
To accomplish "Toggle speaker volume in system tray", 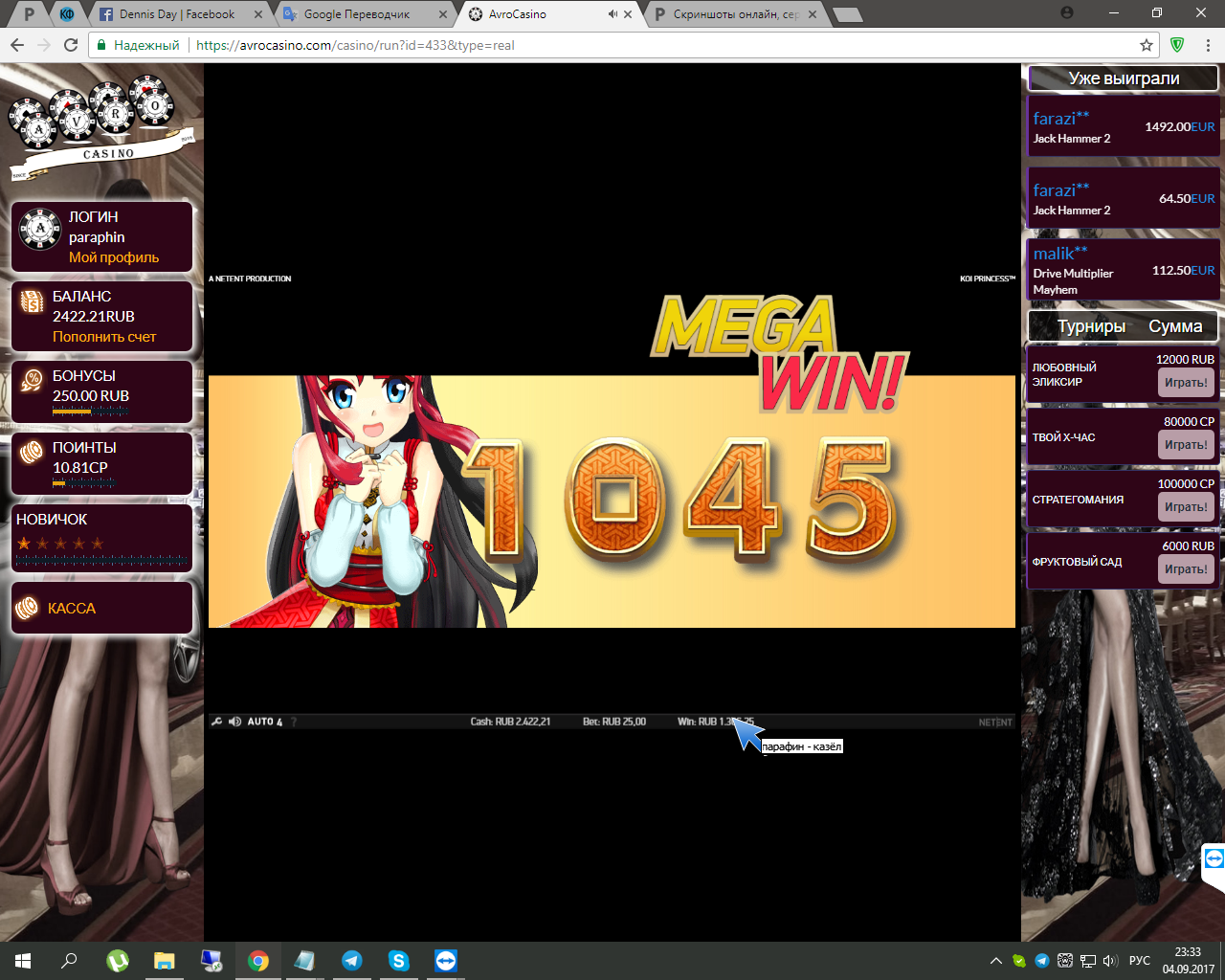I will coord(1109,961).
